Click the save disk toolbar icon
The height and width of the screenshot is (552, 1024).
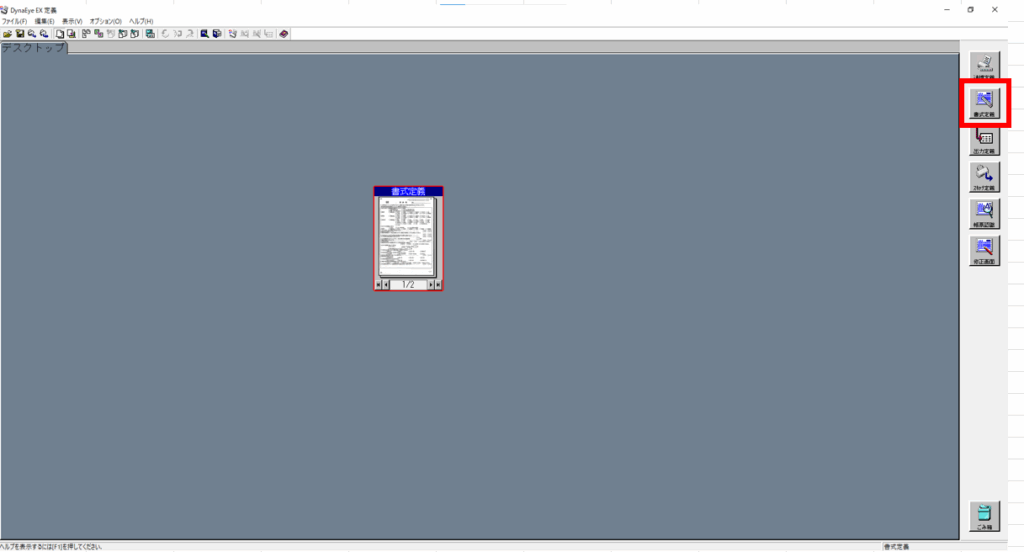point(19,33)
